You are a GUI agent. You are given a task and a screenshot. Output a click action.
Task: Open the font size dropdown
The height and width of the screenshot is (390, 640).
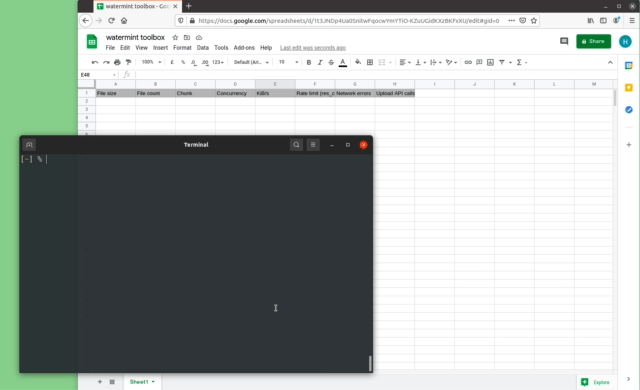click(288, 62)
